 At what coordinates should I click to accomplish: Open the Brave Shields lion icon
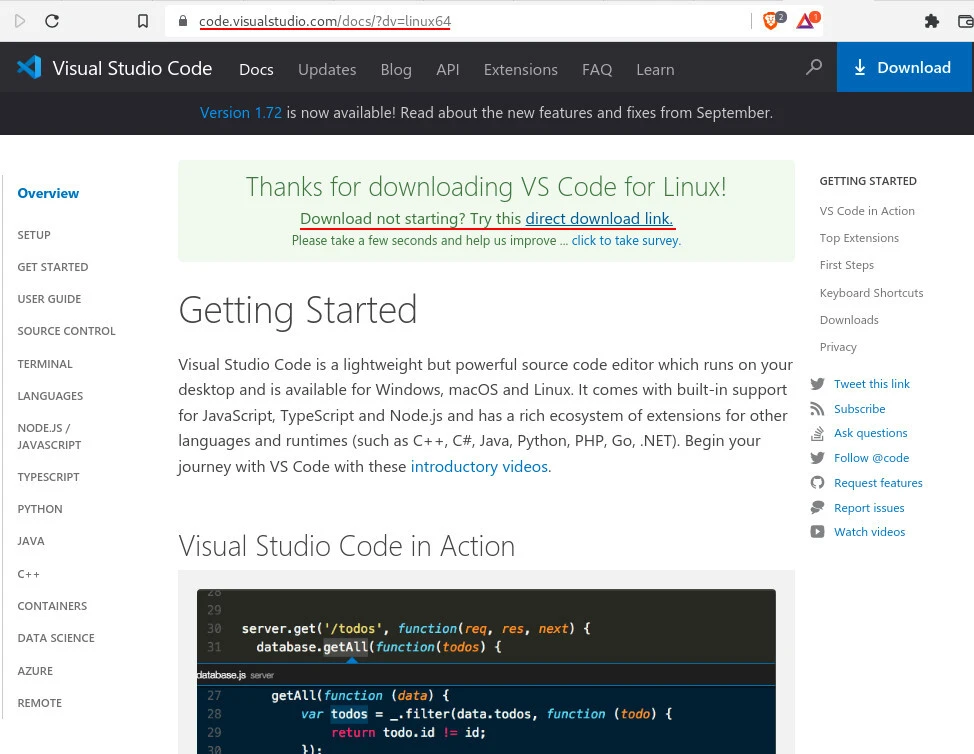pos(771,20)
